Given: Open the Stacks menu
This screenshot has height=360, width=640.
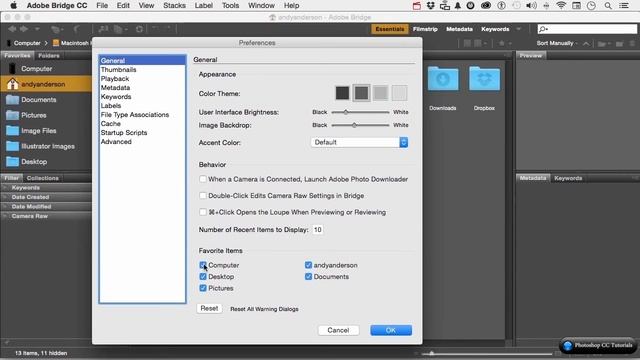Looking at the screenshot, I should click(x=174, y=5).
